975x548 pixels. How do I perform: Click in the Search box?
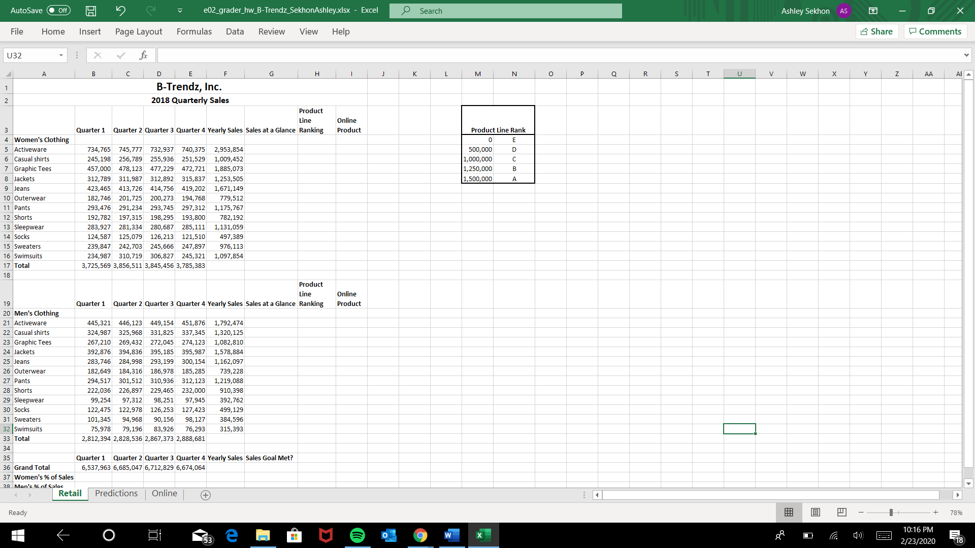pos(506,11)
